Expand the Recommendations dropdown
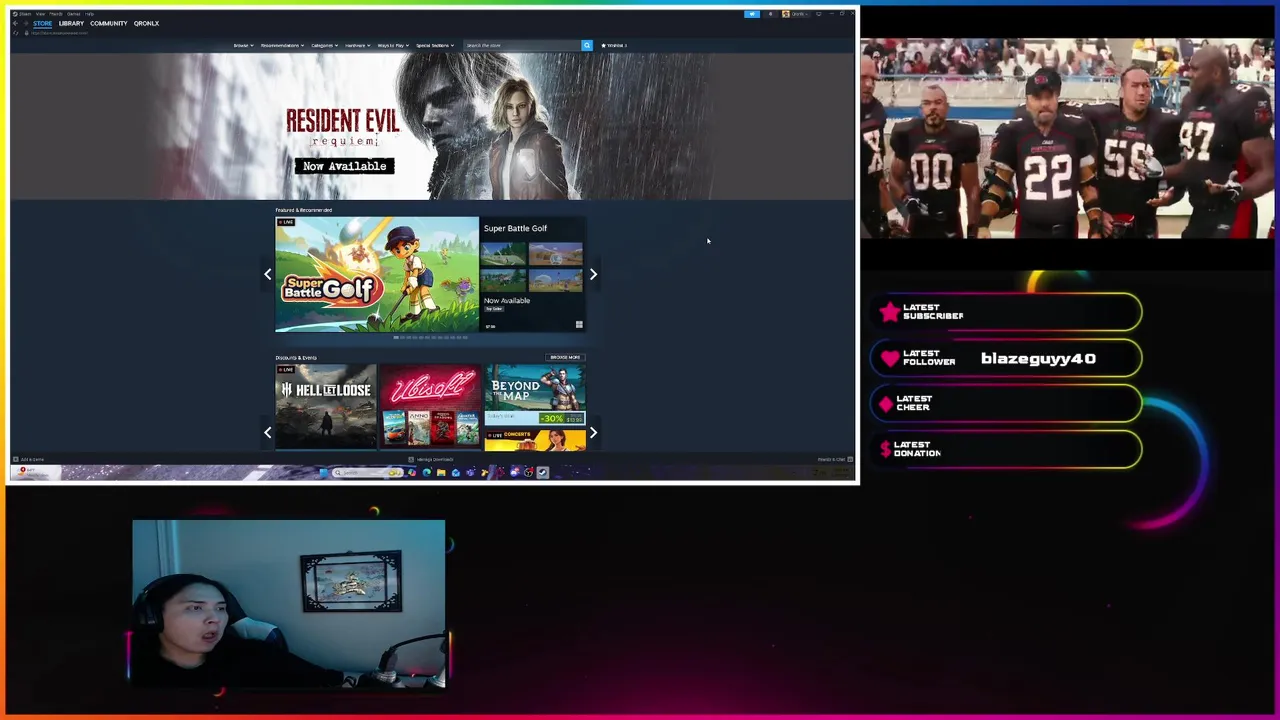Viewport: 1280px width, 720px height. click(x=282, y=45)
